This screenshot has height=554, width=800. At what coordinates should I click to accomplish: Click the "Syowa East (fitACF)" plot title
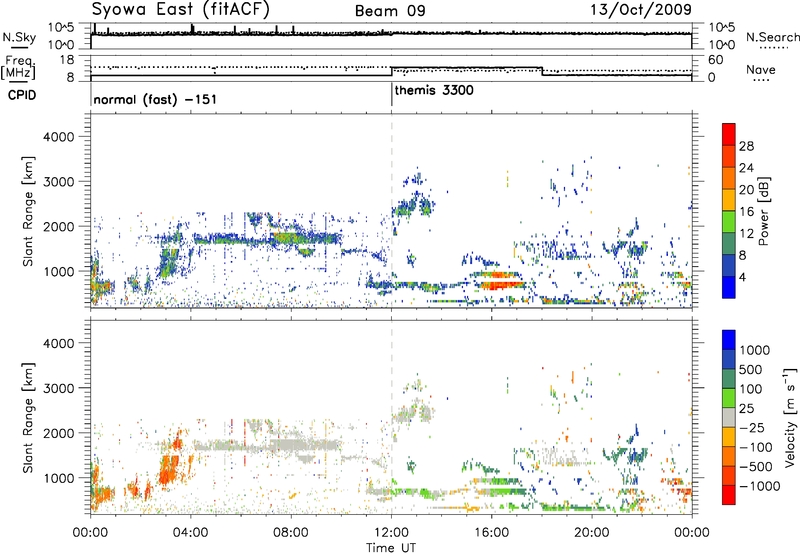pyautogui.click(x=181, y=10)
